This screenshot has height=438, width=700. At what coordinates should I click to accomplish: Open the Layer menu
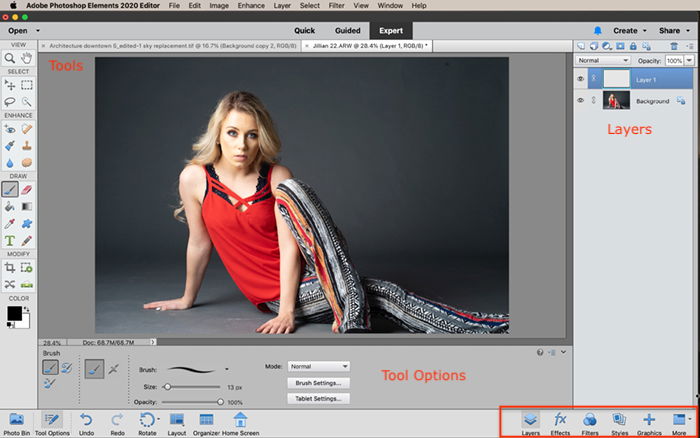[x=282, y=6]
